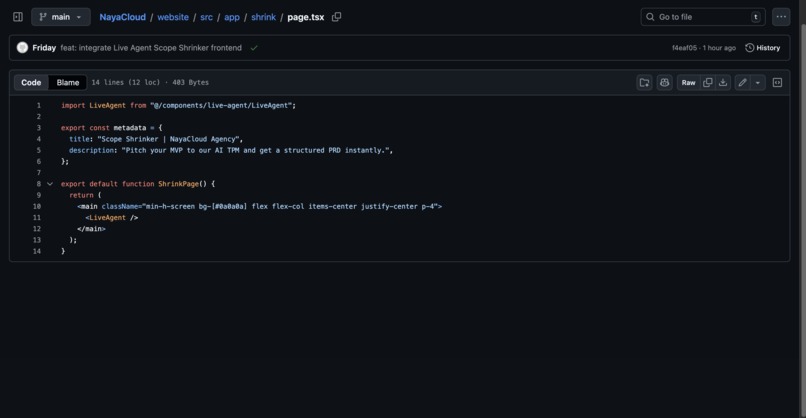The height and width of the screenshot is (418, 806).
Task: Click the closing </main> tag
Action: pos(91,229)
